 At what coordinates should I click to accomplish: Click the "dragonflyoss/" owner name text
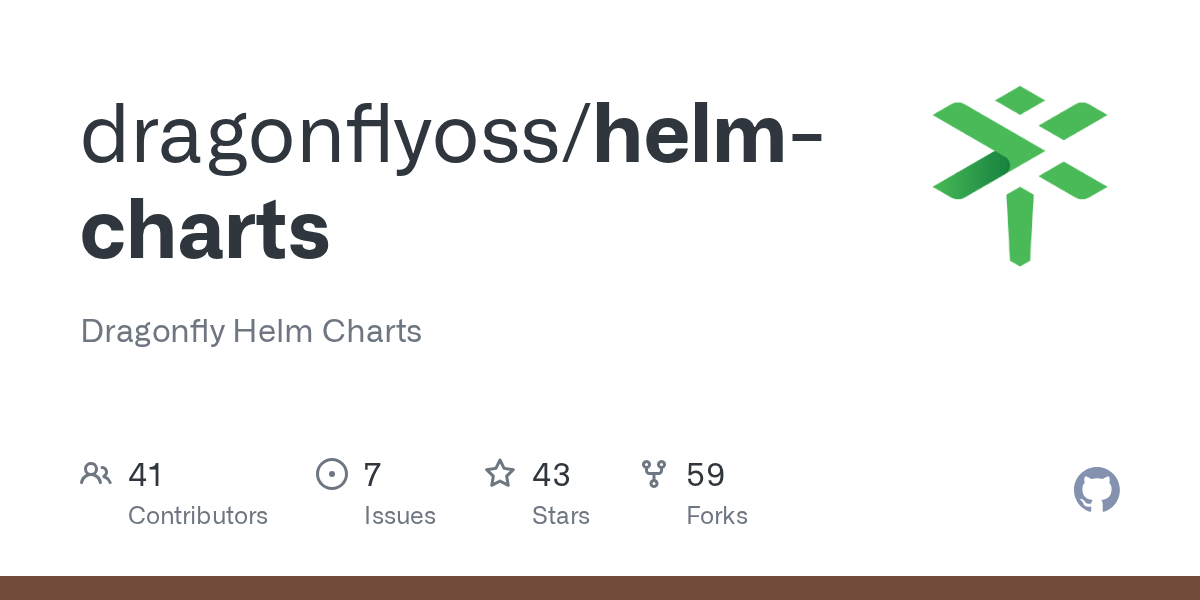coord(336,138)
